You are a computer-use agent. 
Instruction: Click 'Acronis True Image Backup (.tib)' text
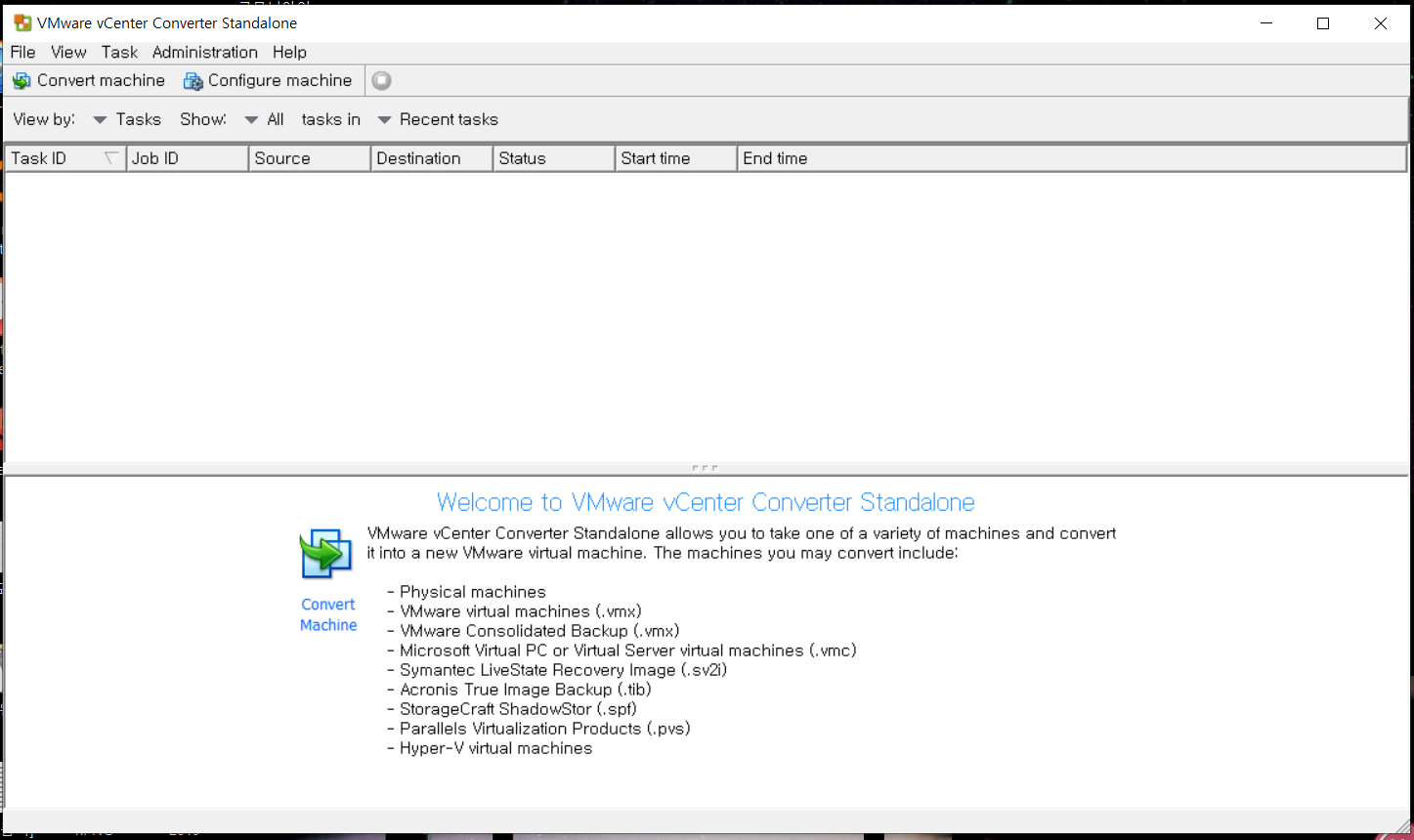tap(526, 690)
